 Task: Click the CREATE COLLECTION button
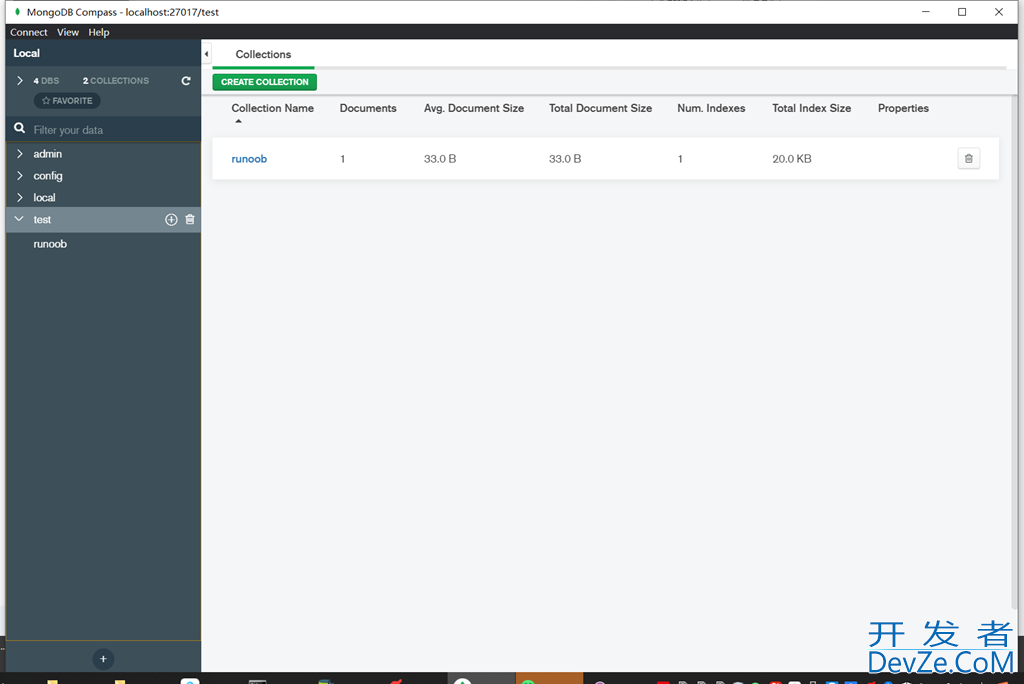pos(264,82)
